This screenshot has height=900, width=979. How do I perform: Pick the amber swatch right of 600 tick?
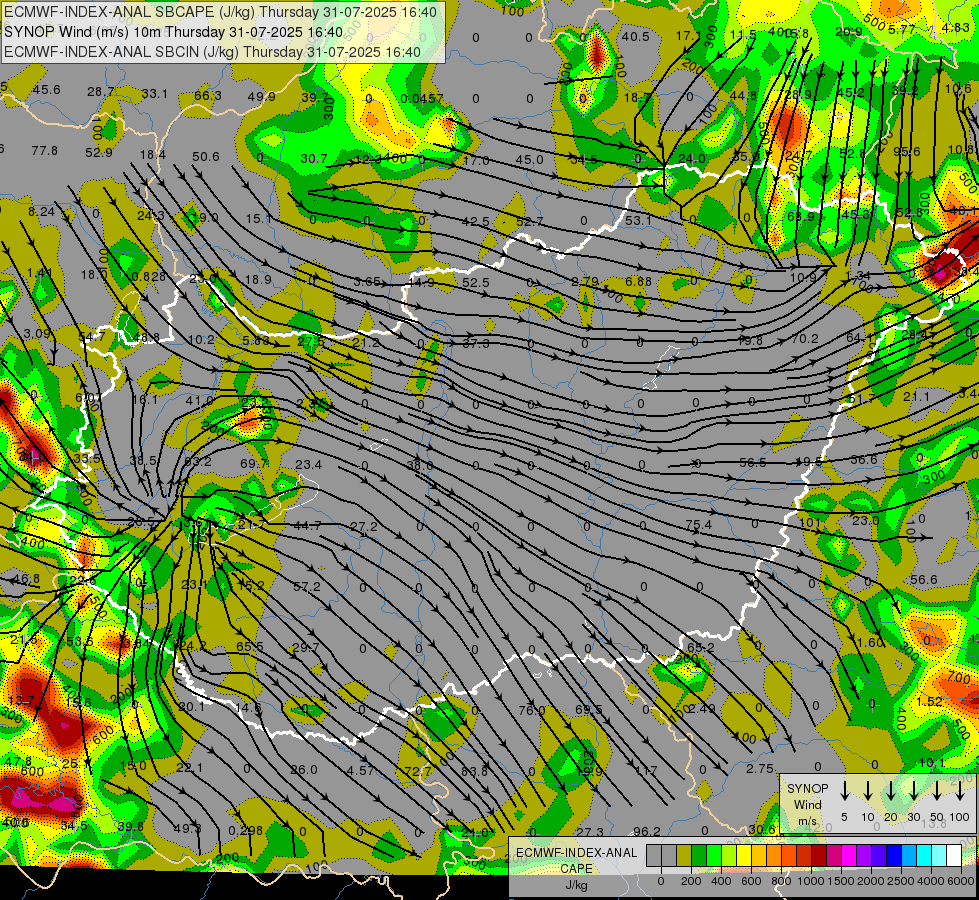tap(759, 855)
